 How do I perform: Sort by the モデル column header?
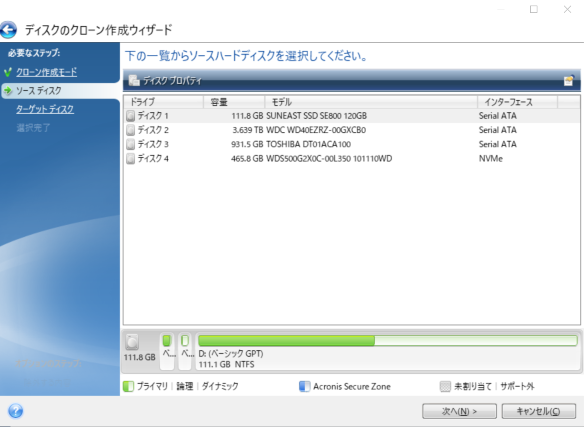(371, 102)
